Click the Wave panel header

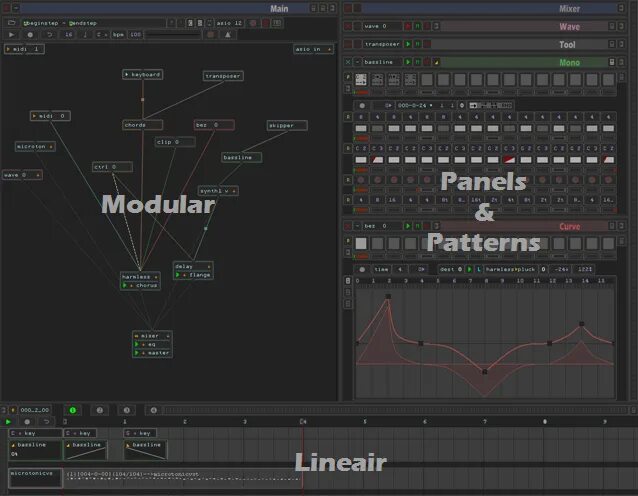tap(524, 26)
